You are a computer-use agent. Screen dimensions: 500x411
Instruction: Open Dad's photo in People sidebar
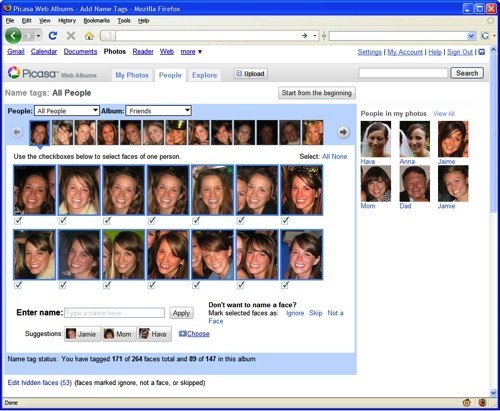tap(414, 184)
